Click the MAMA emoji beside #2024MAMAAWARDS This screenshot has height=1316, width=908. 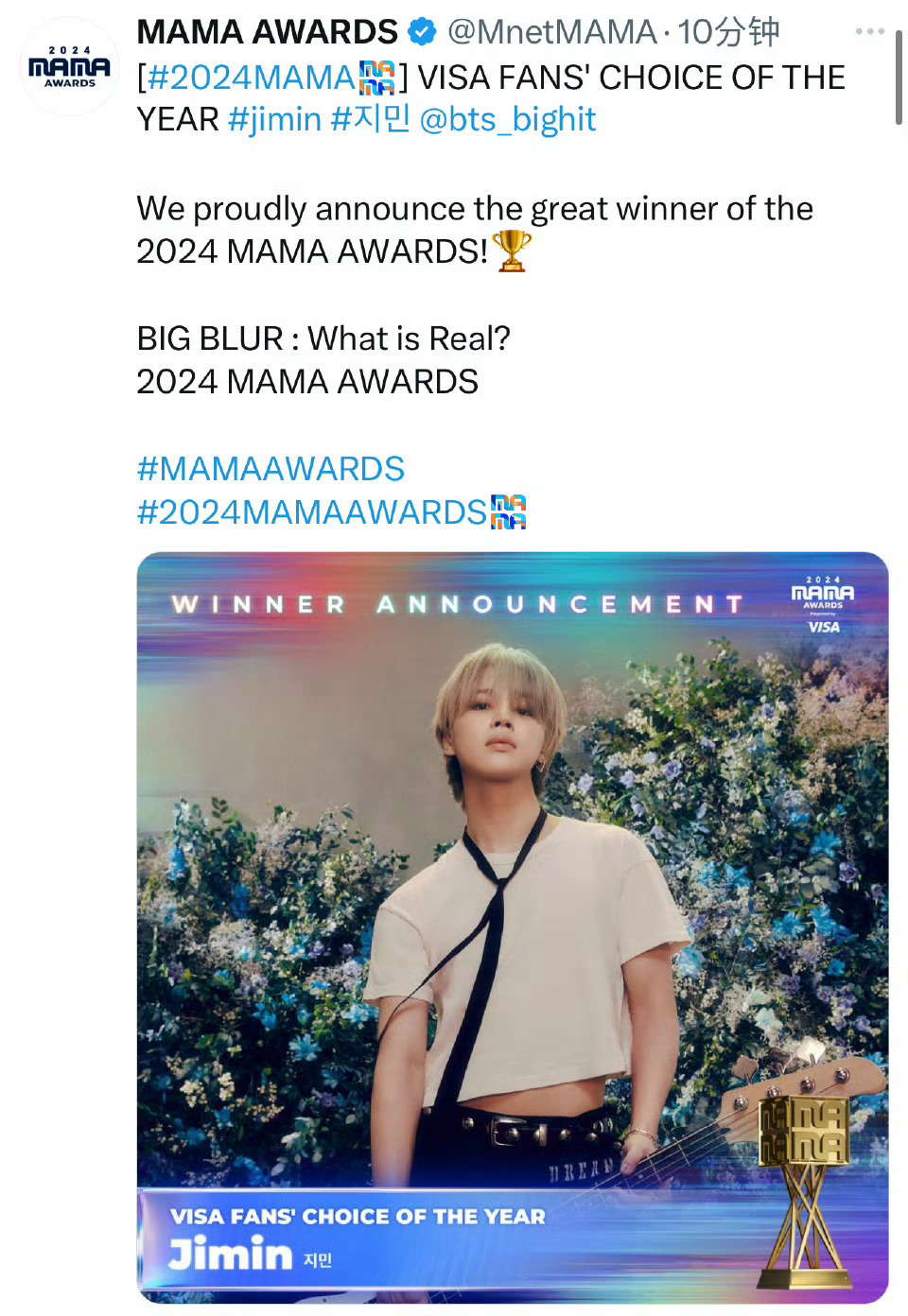coord(509,512)
